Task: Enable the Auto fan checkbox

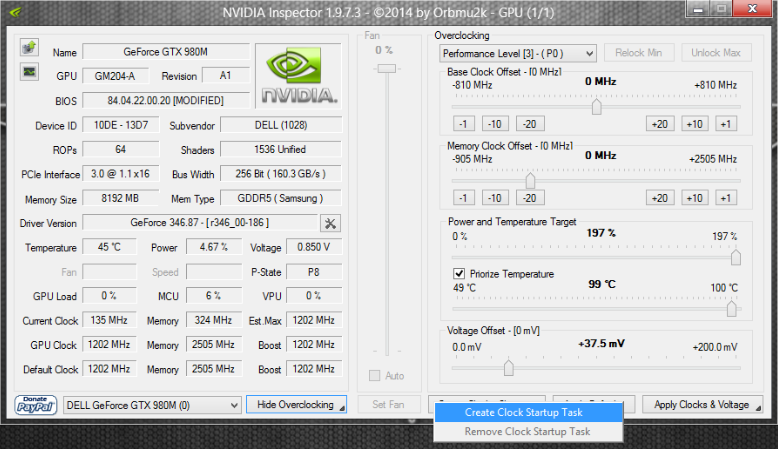Action: pos(375,376)
